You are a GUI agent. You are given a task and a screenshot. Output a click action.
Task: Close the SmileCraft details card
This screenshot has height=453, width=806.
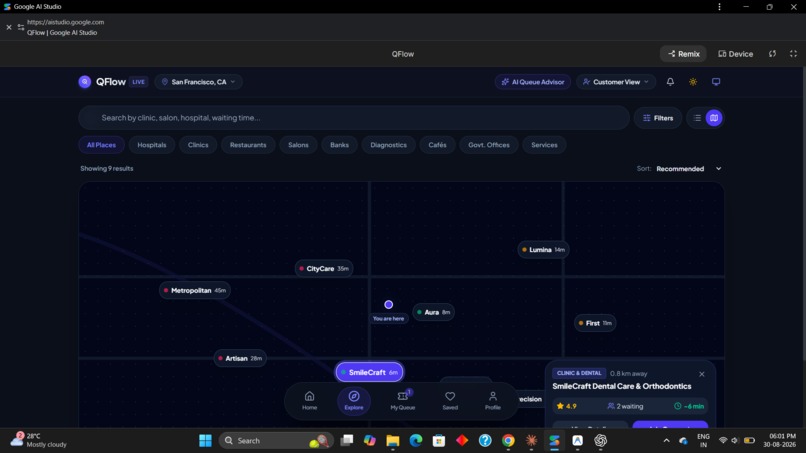[702, 374]
